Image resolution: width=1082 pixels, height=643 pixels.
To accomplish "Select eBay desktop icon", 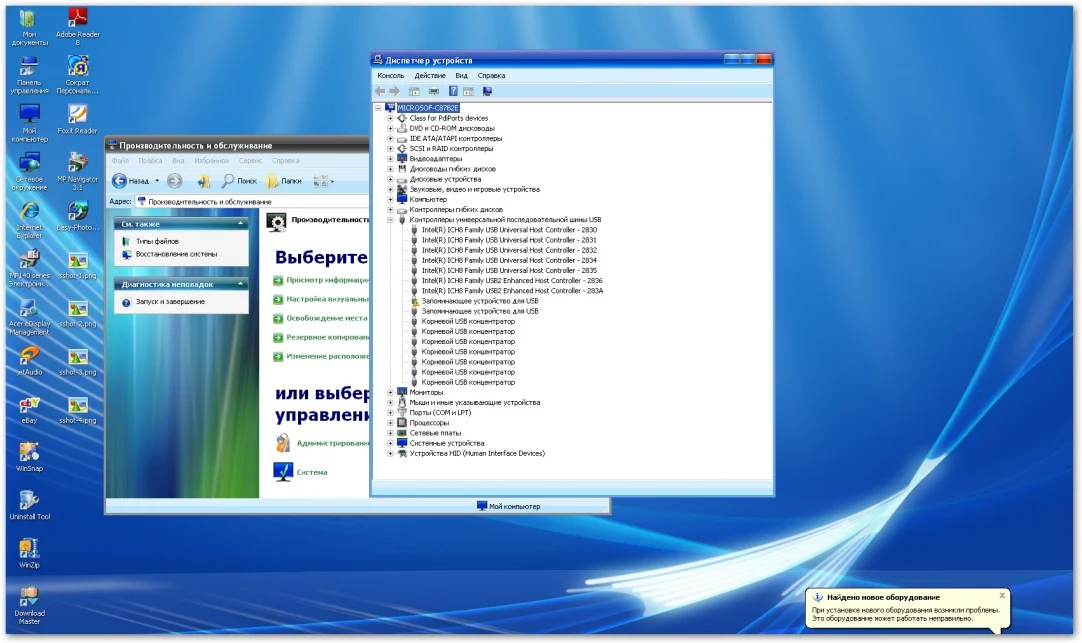I will click(x=29, y=409).
